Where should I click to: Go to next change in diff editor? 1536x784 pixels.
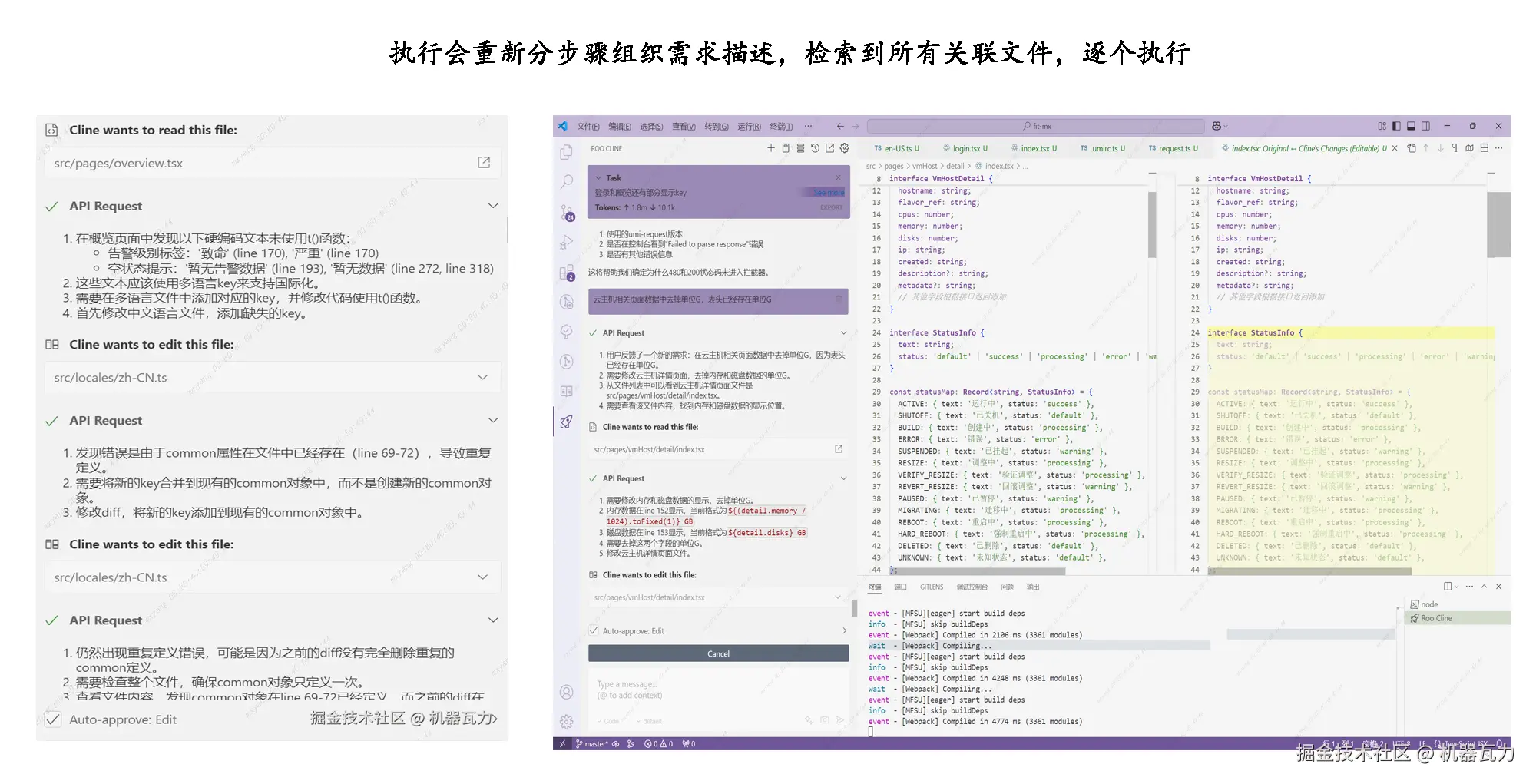(1441, 148)
